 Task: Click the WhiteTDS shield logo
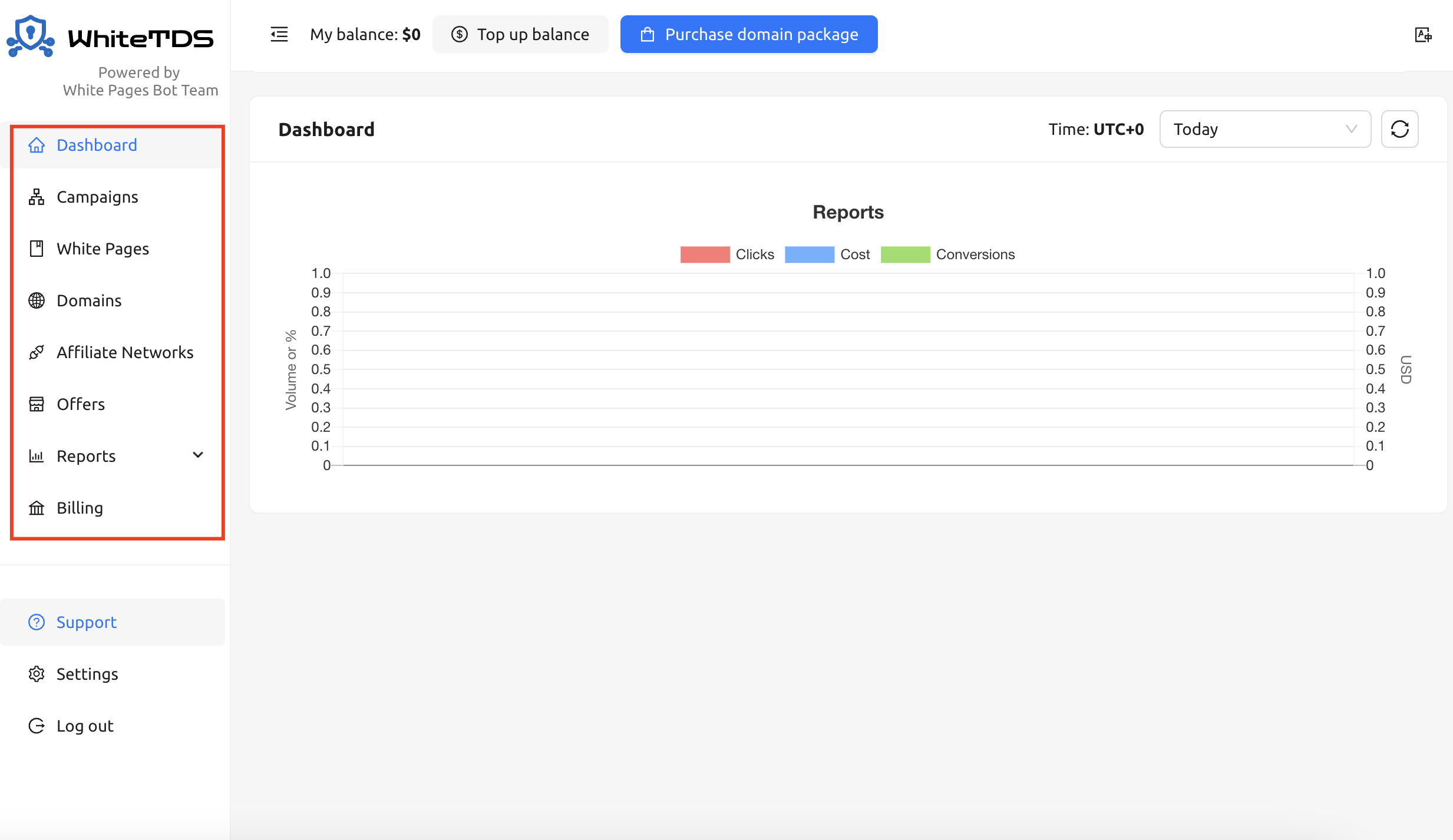(30, 37)
